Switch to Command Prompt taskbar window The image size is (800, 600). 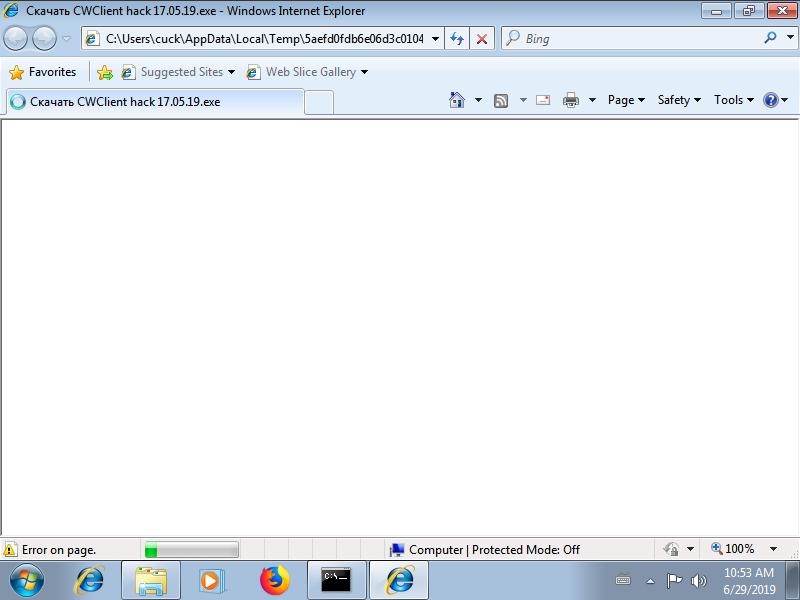336,580
